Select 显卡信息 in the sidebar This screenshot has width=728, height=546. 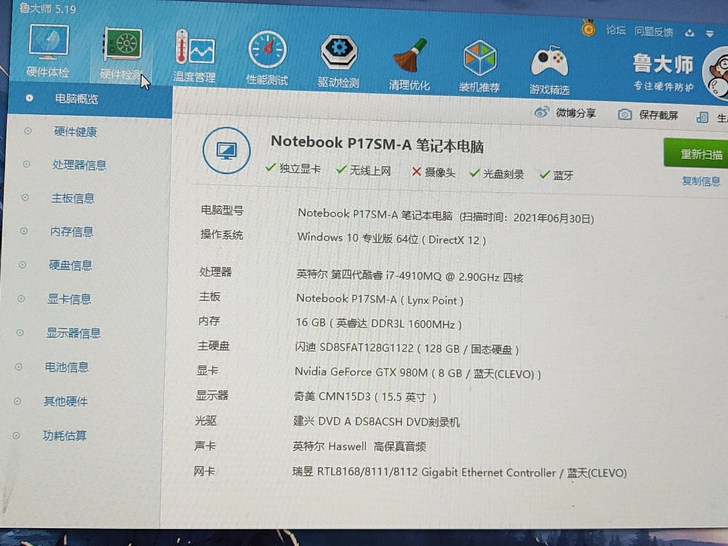point(69,299)
